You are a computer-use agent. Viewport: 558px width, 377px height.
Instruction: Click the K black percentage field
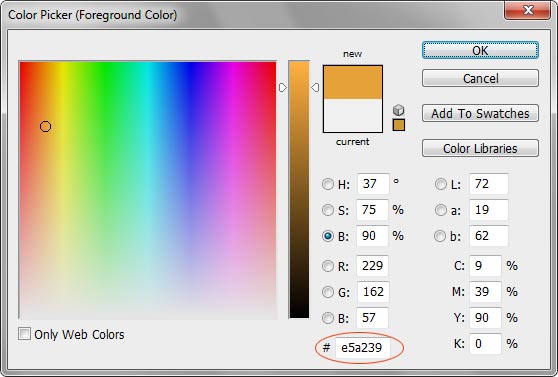tap(485, 344)
